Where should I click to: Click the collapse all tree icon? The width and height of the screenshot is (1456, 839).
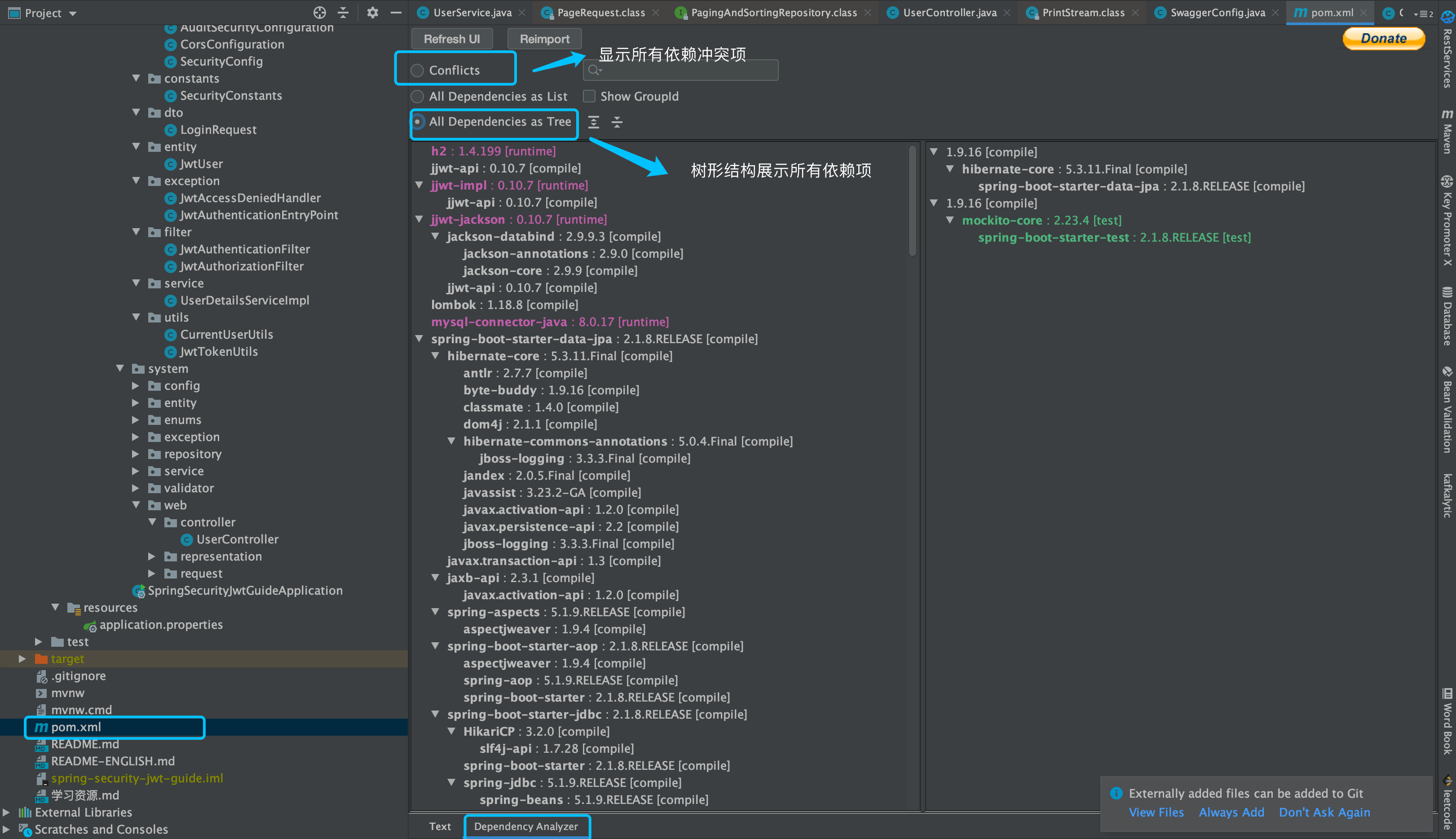tap(617, 122)
